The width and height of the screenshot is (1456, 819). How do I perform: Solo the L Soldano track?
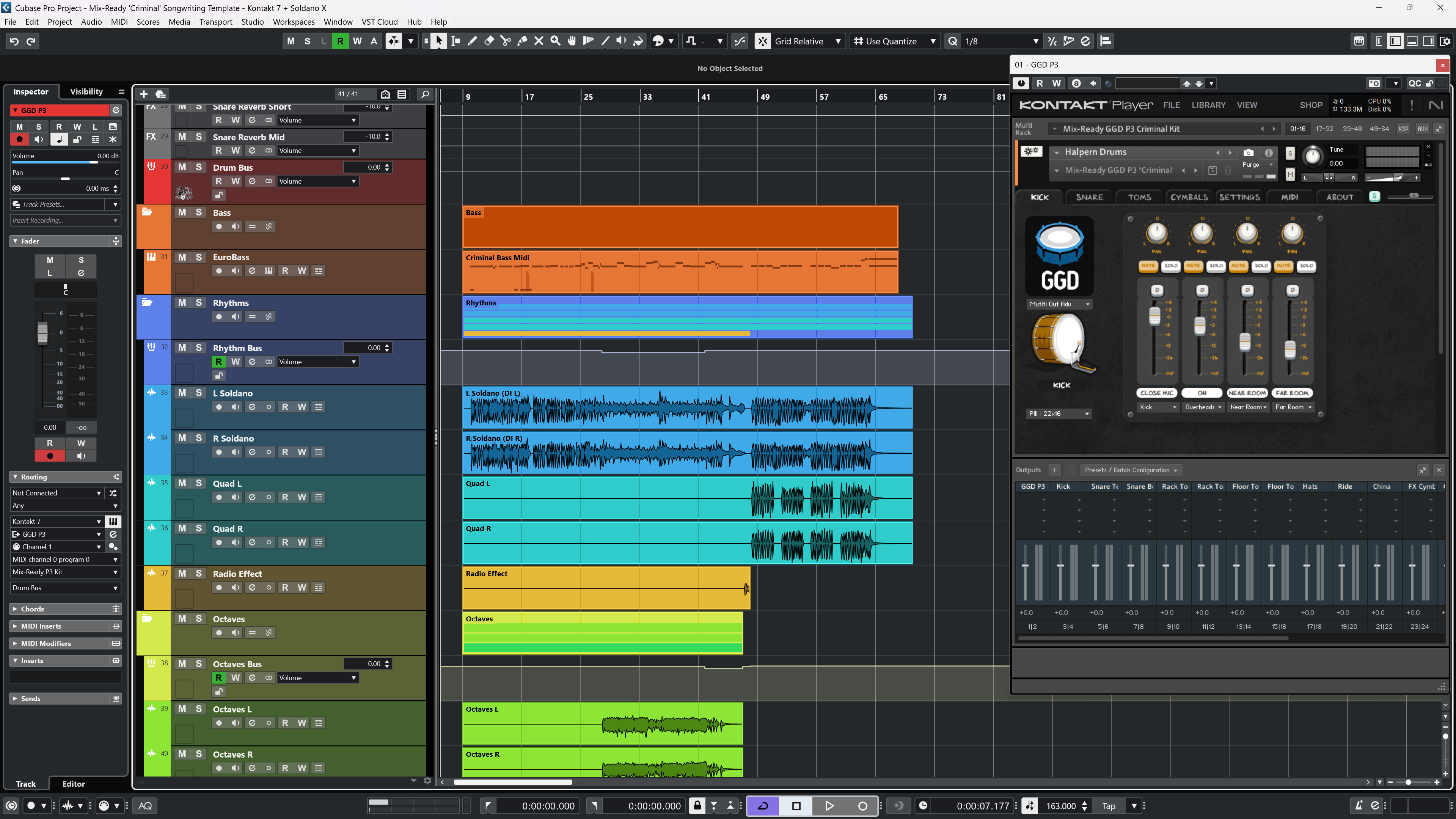(x=198, y=393)
